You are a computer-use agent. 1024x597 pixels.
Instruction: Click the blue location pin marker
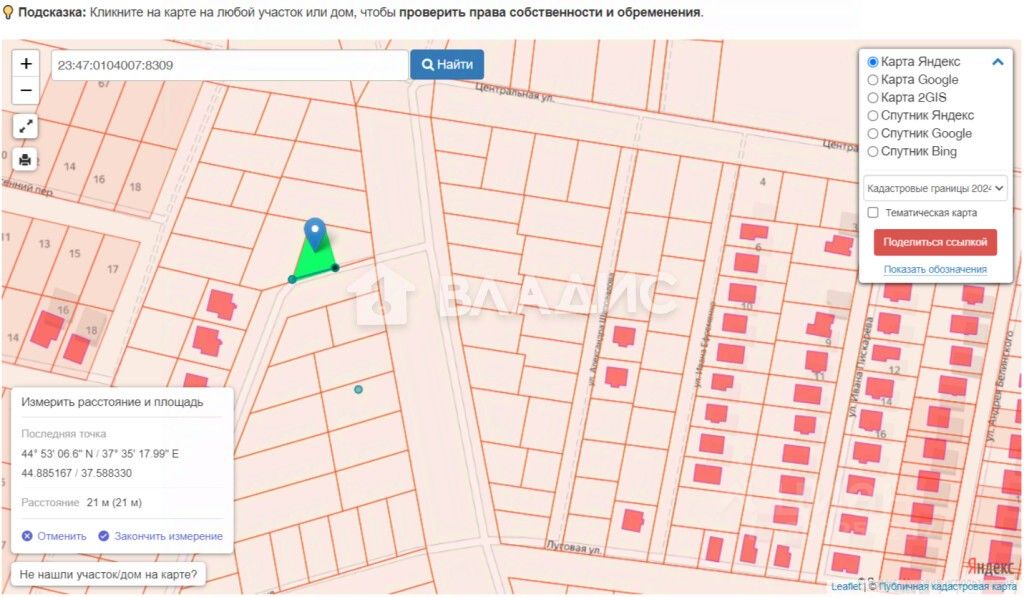(315, 234)
